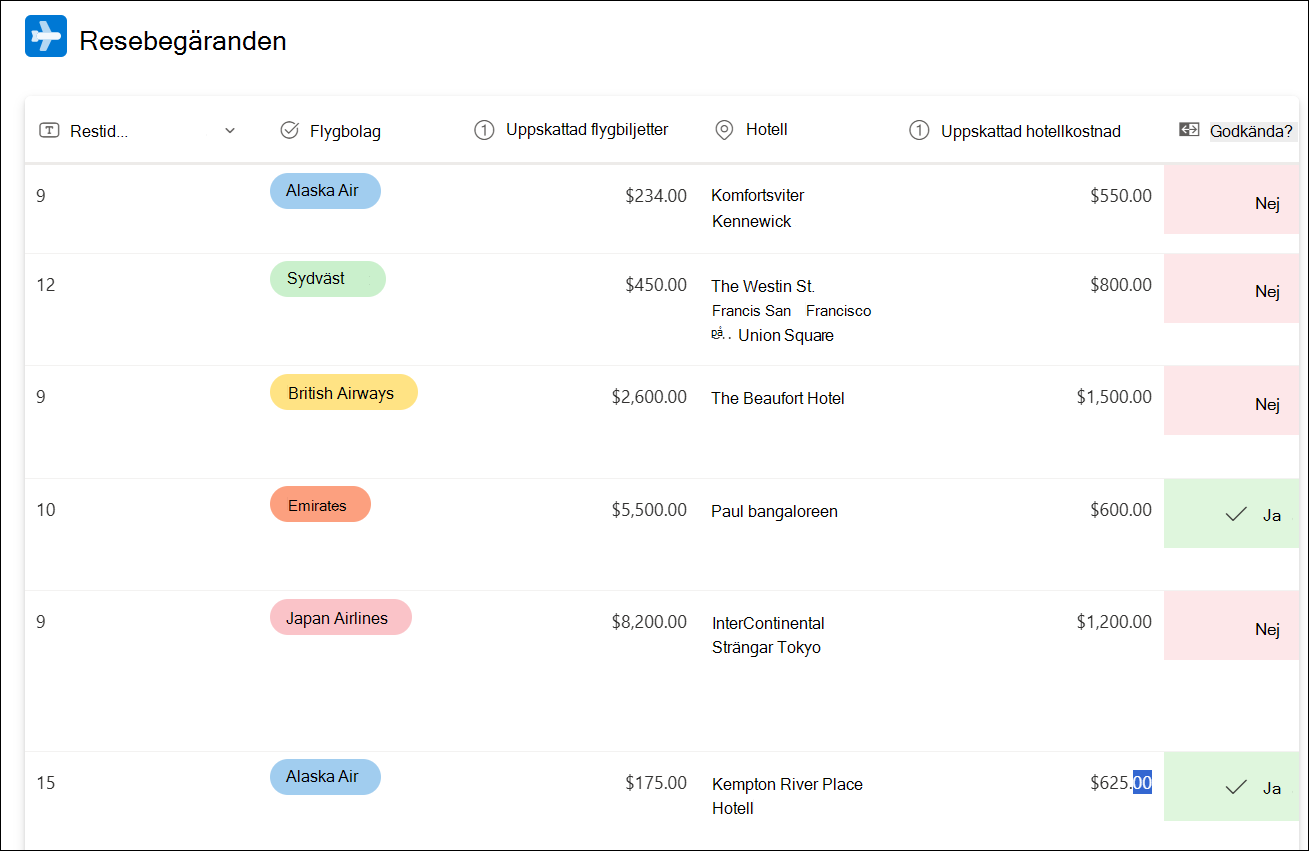Select the $8,200.00 flight cost cell

point(649,622)
